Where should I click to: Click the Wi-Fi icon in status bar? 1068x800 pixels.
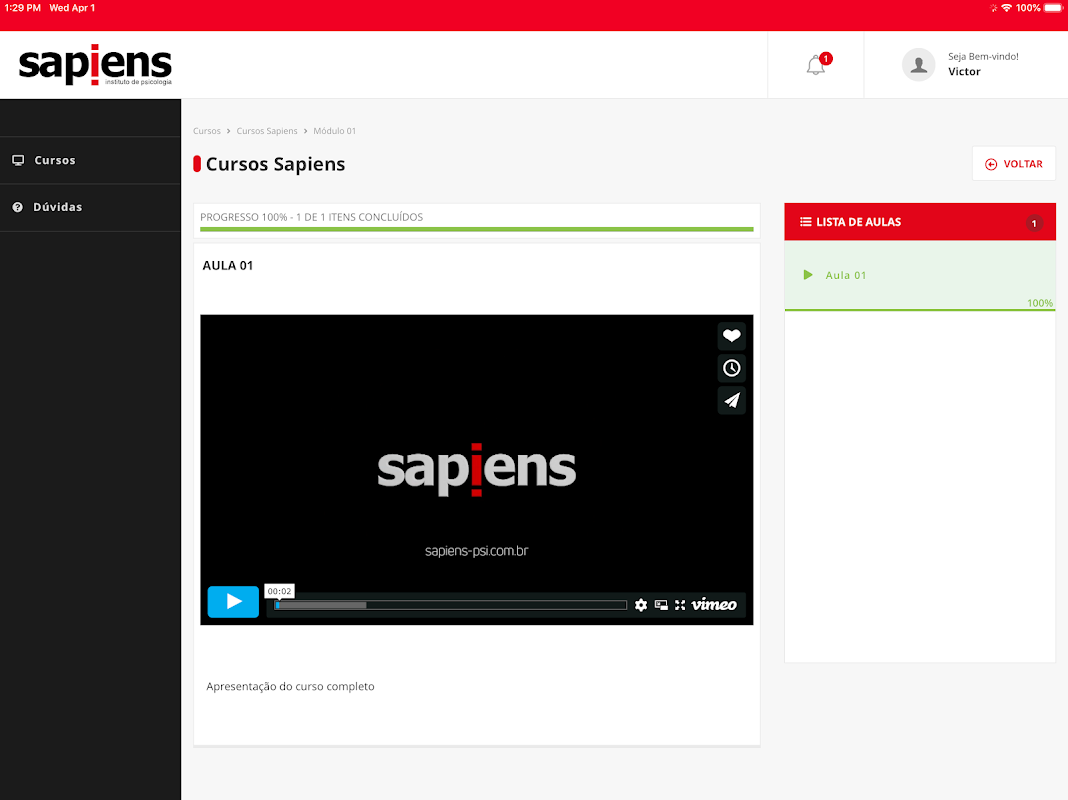[x=1006, y=8]
